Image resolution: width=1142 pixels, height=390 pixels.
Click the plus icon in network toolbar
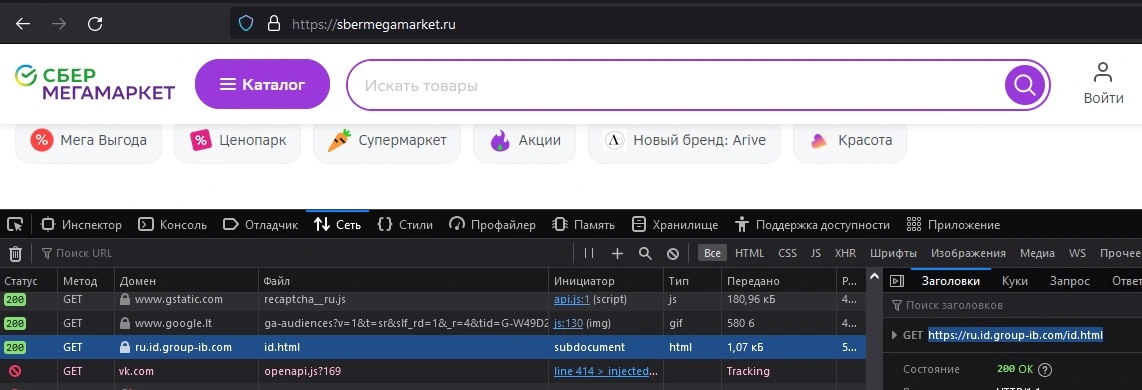point(618,254)
